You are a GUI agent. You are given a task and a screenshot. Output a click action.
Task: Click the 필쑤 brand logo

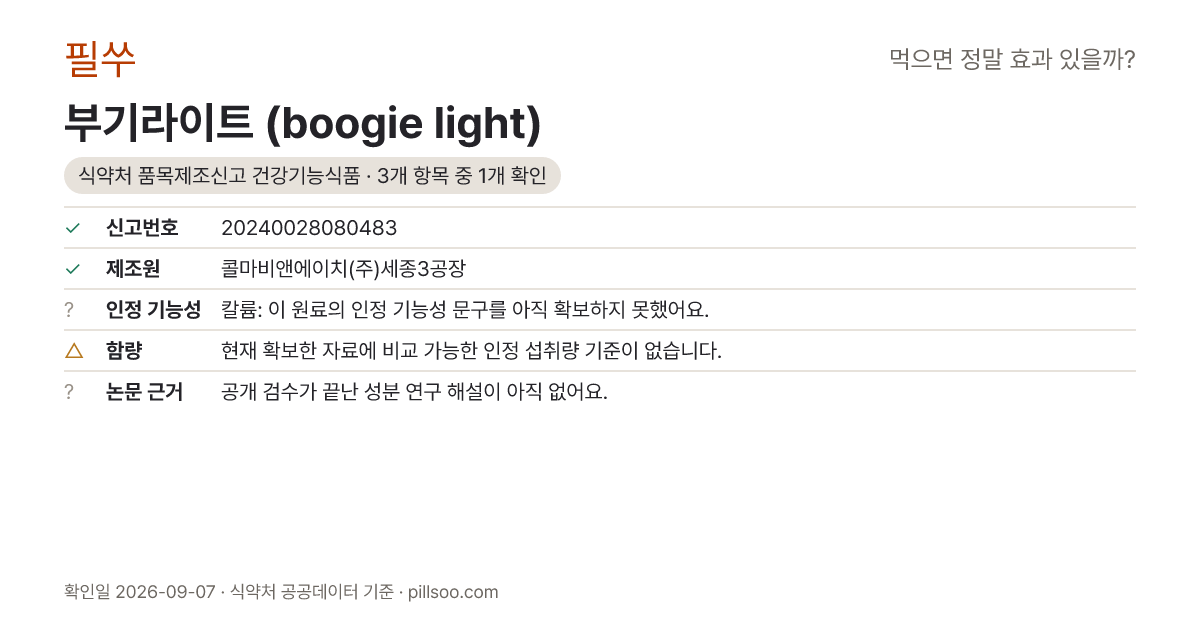[x=99, y=59]
